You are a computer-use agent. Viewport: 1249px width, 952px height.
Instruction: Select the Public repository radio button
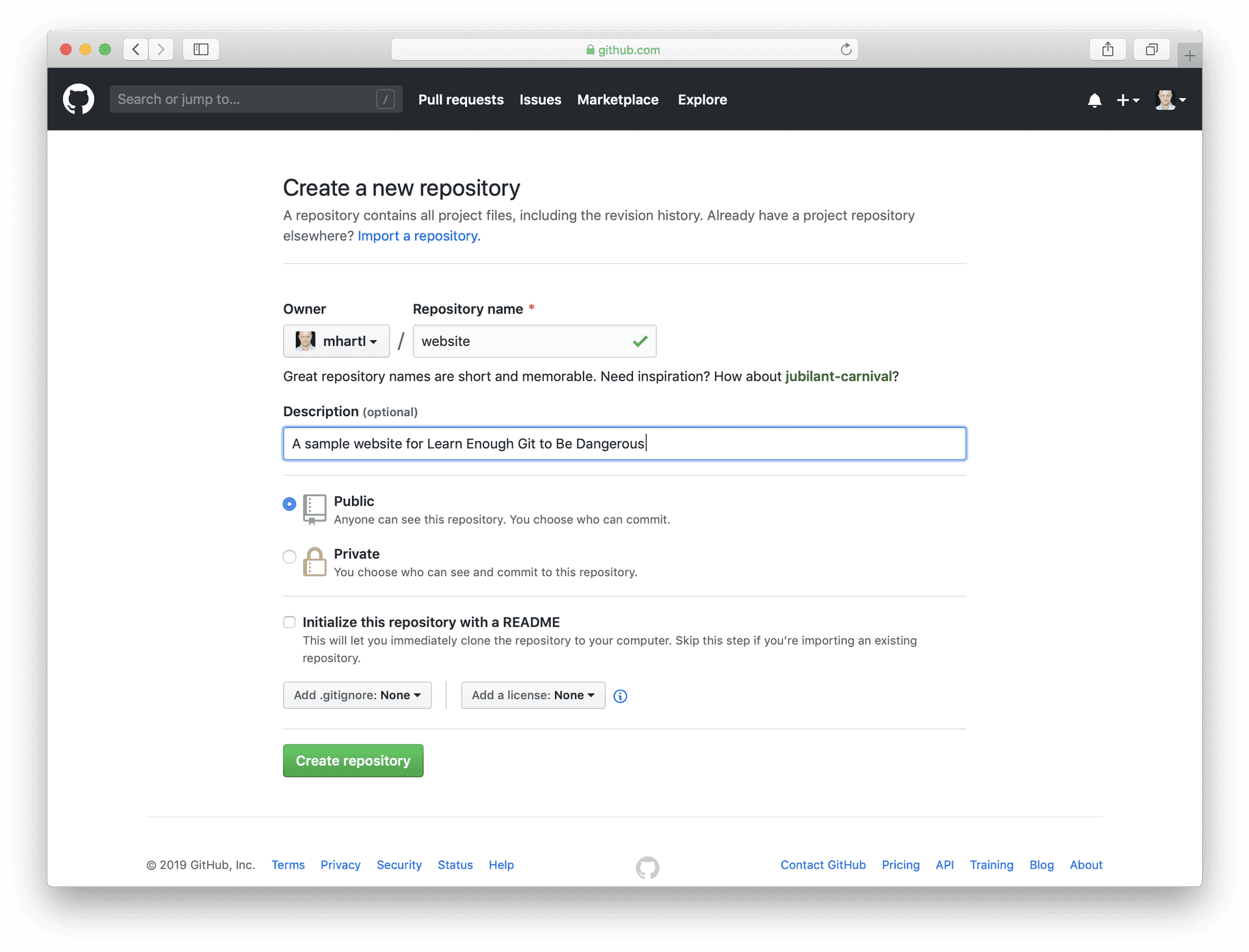(x=289, y=502)
